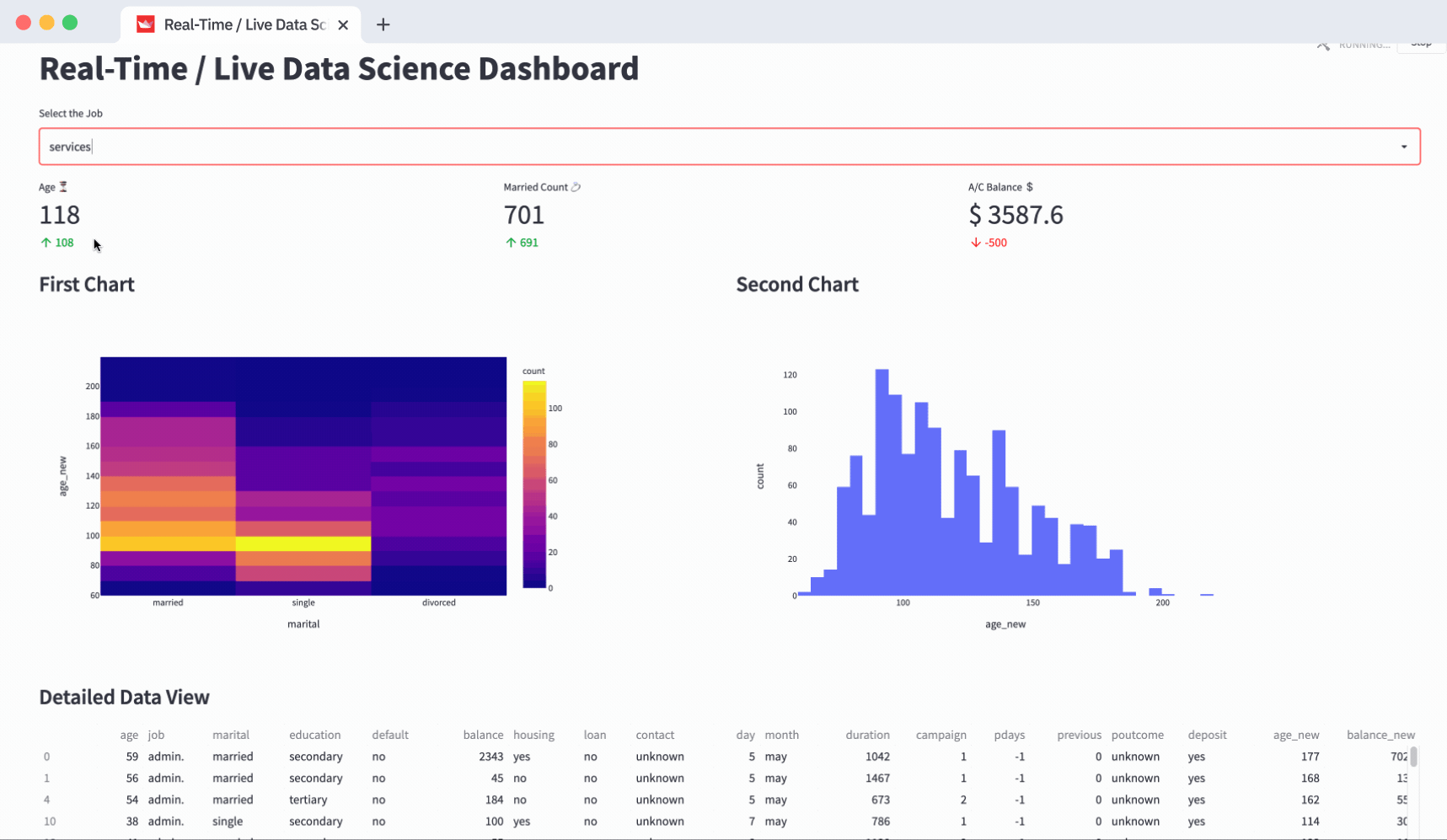Image resolution: width=1447 pixels, height=840 pixels.
Task: Click the dollar icon next to A/C Balance
Action: (x=1030, y=186)
